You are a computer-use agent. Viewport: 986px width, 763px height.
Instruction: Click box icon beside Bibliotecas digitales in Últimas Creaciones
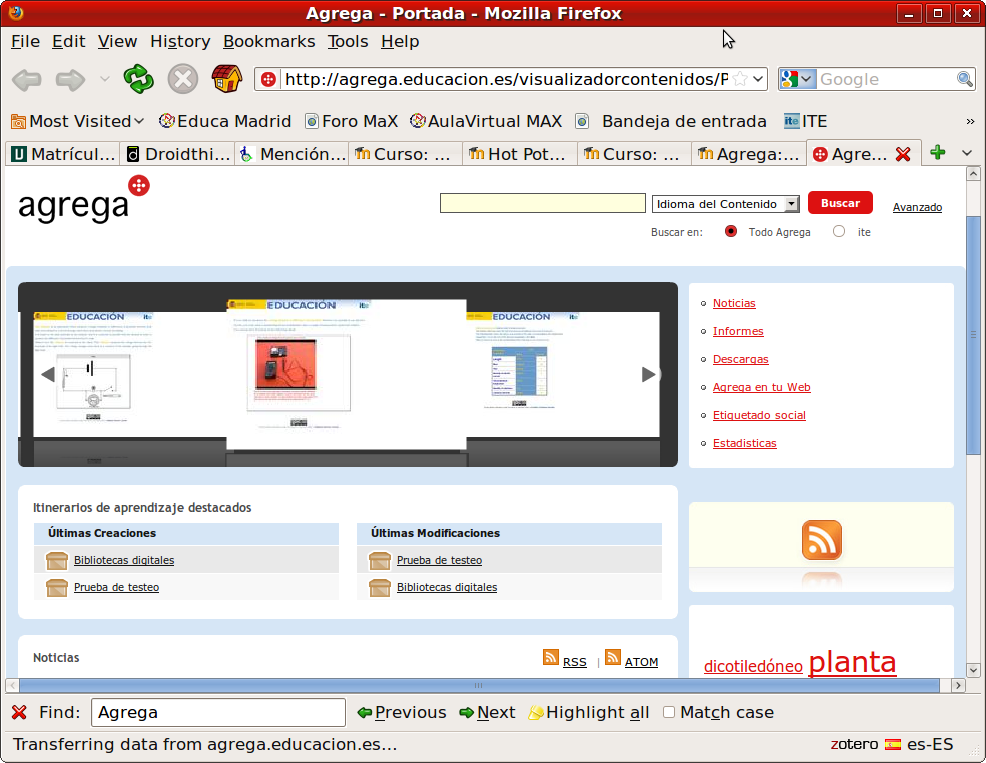click(57, 560)
